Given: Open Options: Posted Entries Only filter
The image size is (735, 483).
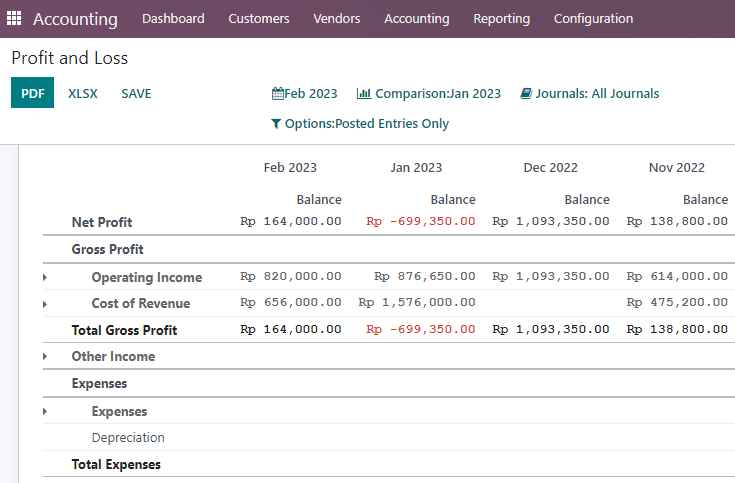Looking at the screenshot, I should pos(360,124).
